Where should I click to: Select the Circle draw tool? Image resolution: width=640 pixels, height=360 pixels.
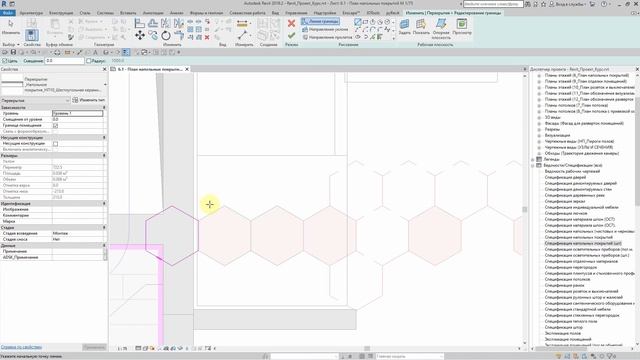click(x=387, y=22)
